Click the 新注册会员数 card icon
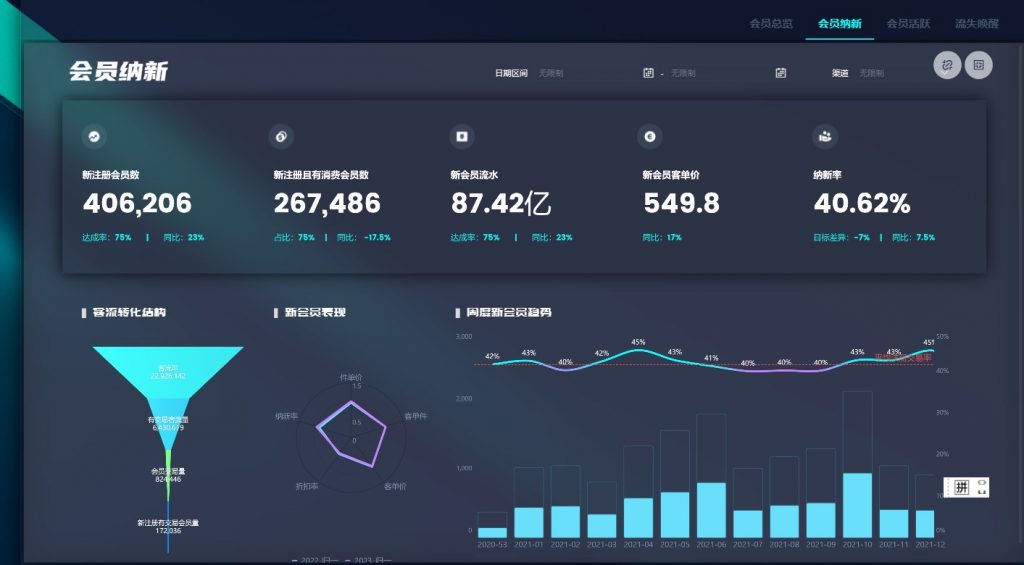 click(x=93, y=136)
